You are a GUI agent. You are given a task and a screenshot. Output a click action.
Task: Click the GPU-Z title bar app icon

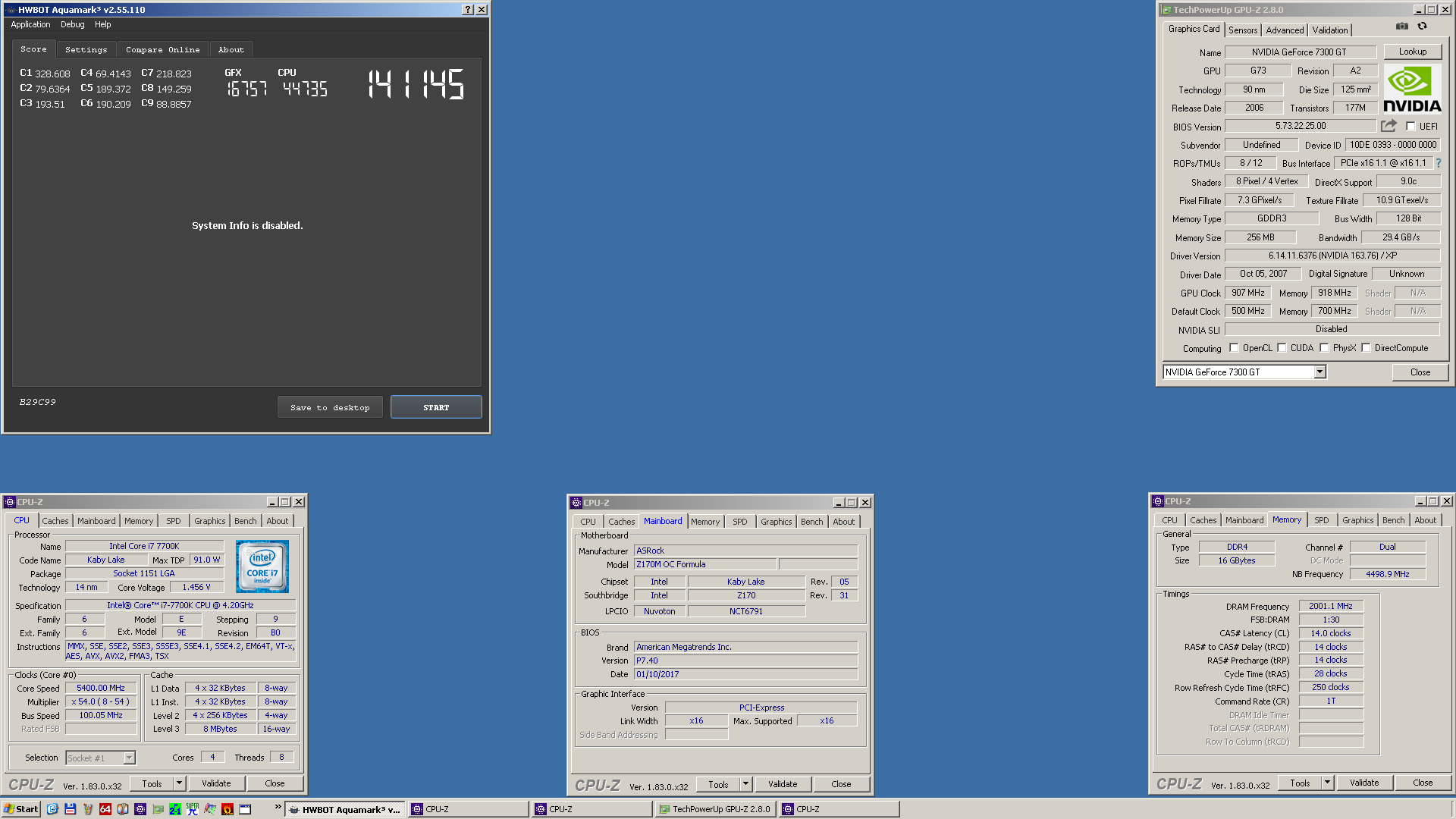click(1166, 10)
